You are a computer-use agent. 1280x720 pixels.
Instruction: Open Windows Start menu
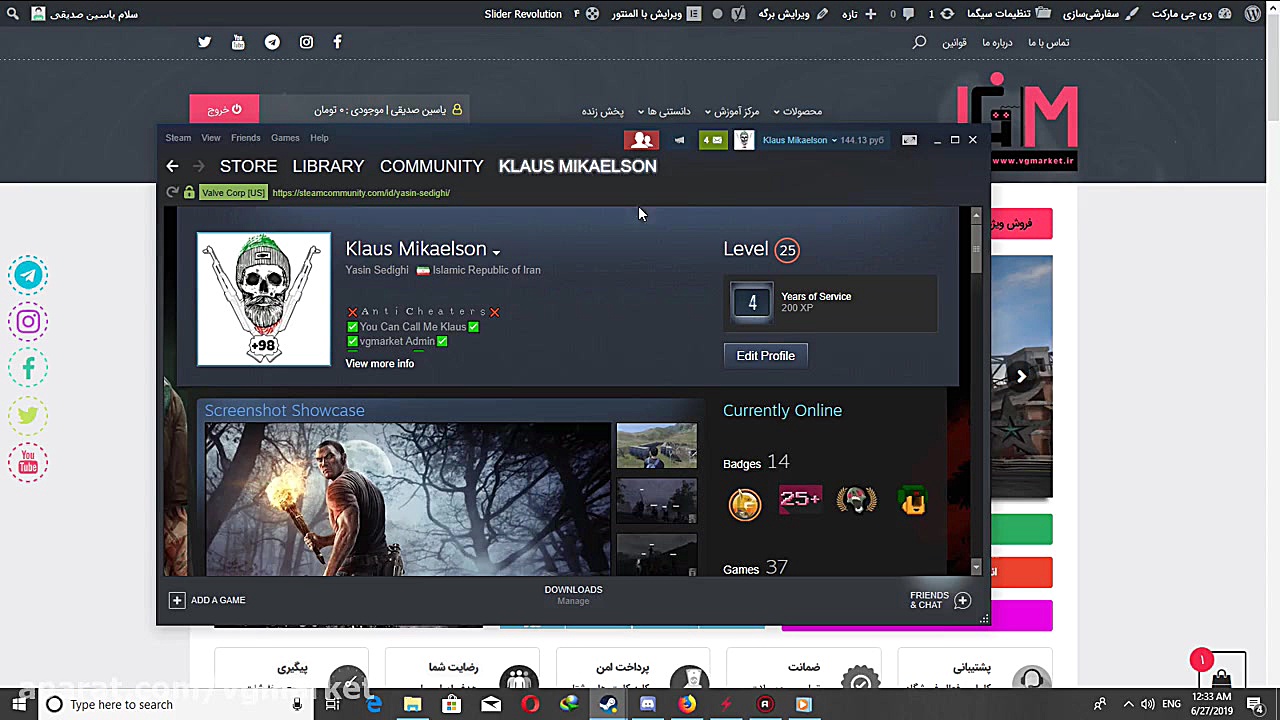[x=19, y=704]
